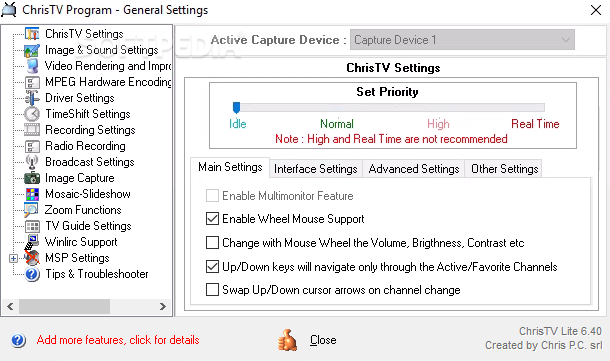
Task: Switch to Interface Settings tab
Action: tap(316, 169)
